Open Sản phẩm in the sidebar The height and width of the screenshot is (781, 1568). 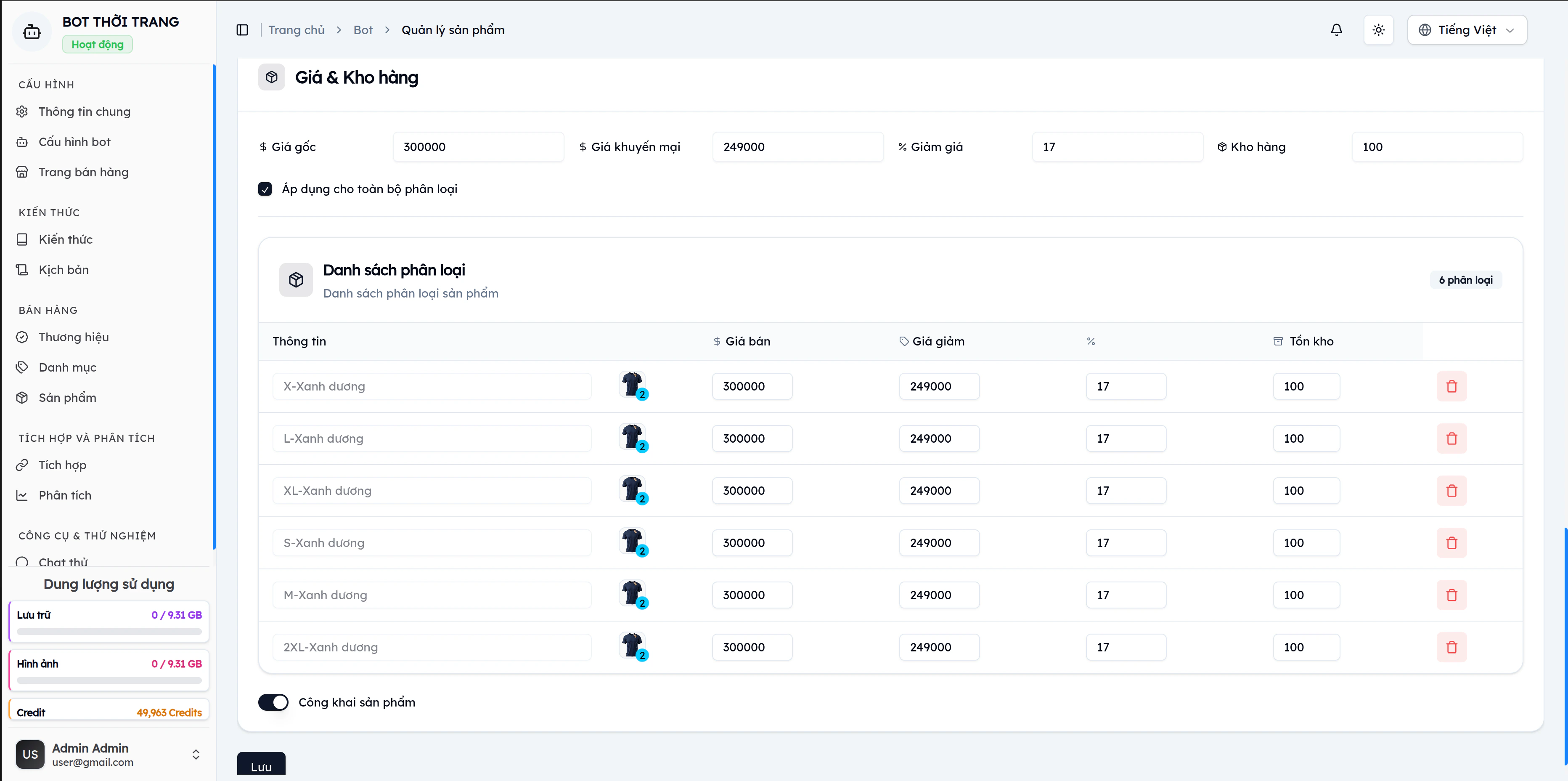(x=67, y=398)
